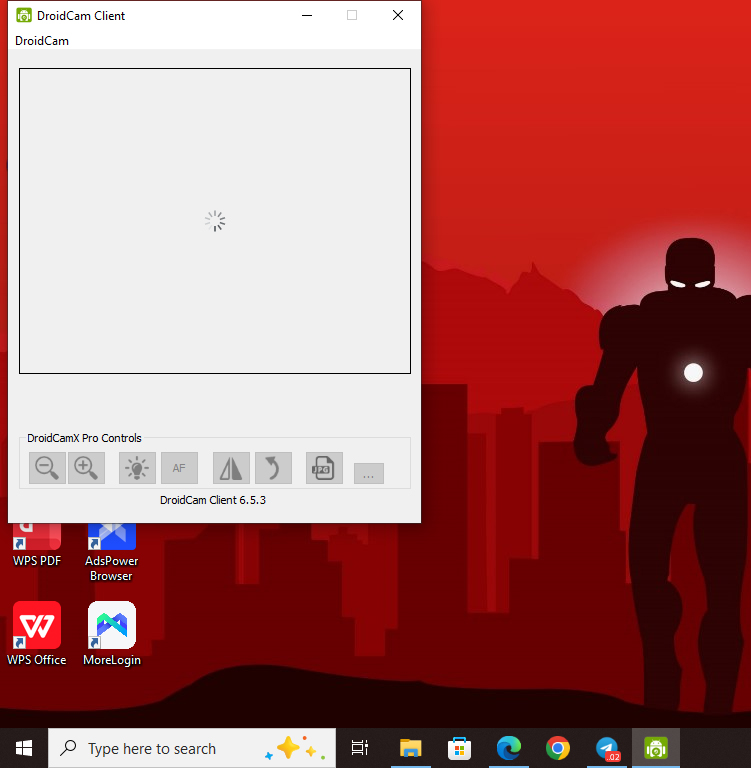Viewport: 751px width, 768px height.
Task: Open File Explorer from the taskbar
Action: [410, 748]
